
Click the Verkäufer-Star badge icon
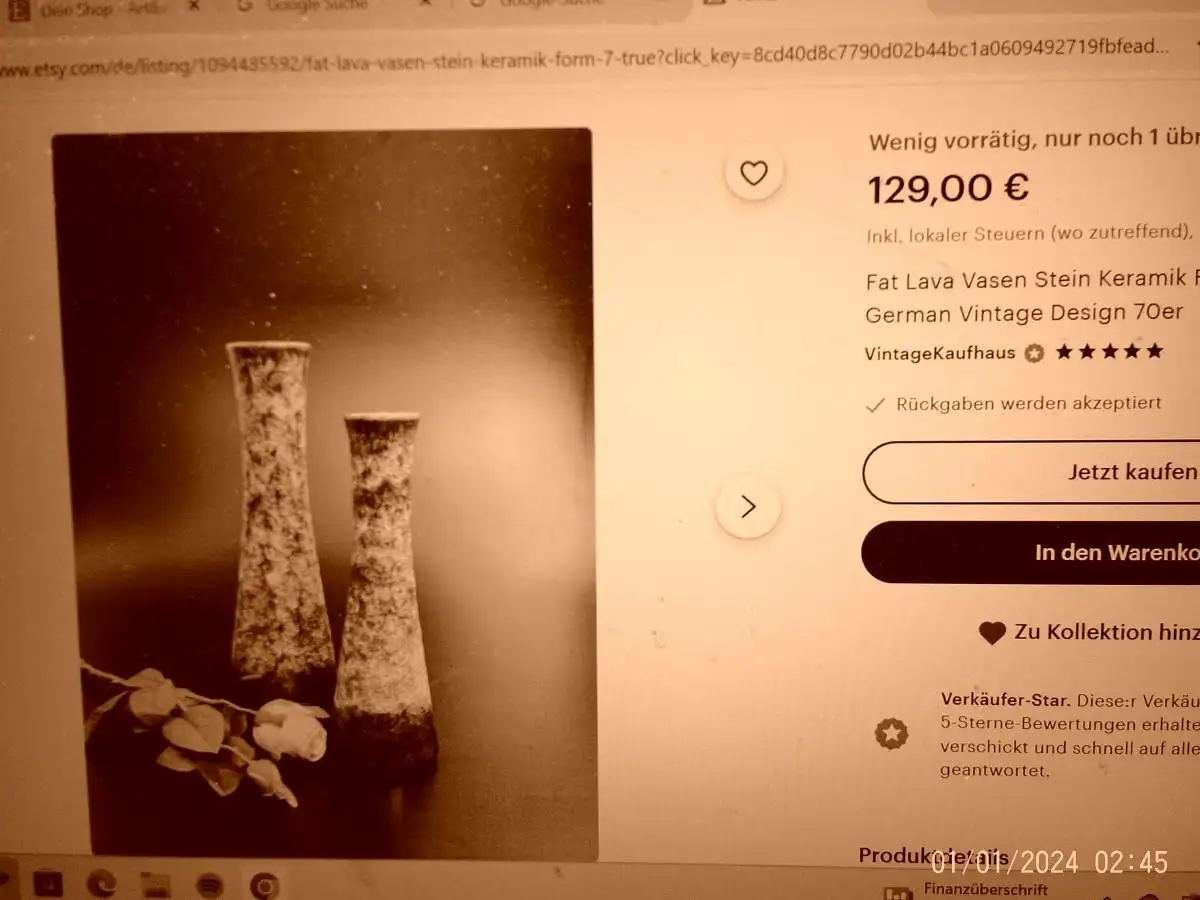pyautogui.click(x=891, y=734)
